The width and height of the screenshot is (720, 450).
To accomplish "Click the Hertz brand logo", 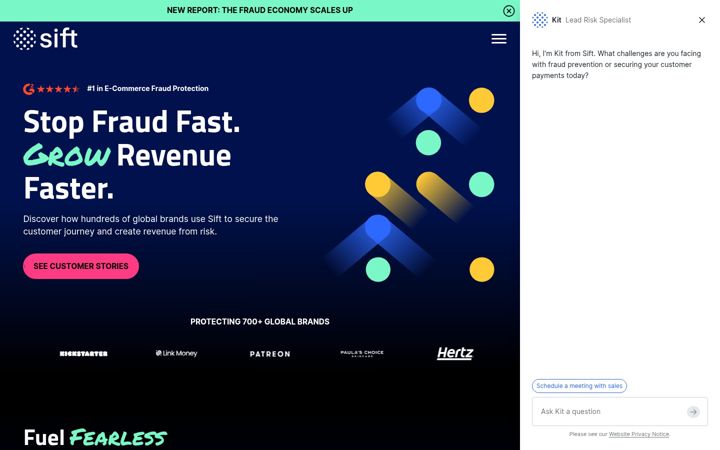I will coord(455,353).
